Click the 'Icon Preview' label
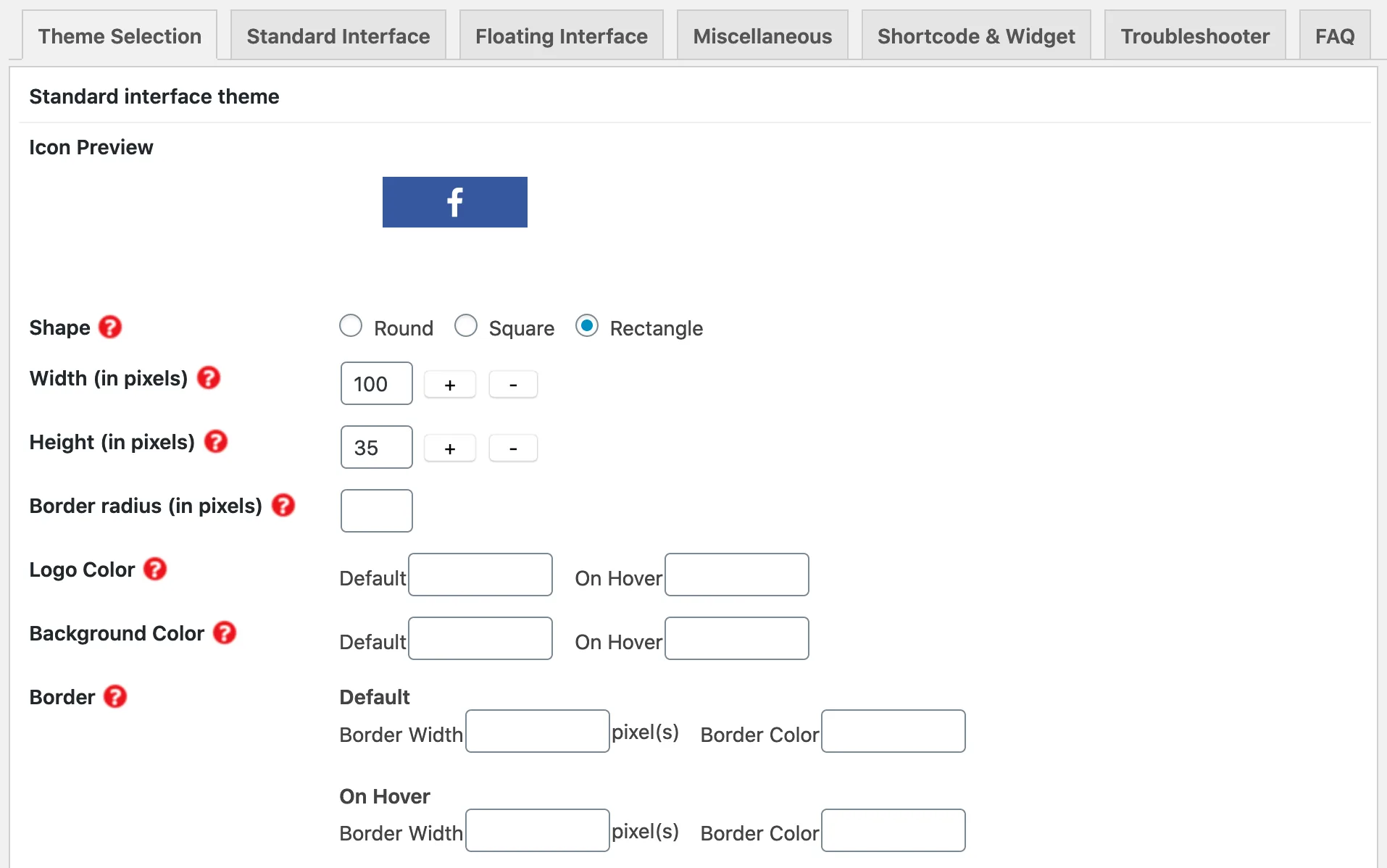 click(91, 147)
